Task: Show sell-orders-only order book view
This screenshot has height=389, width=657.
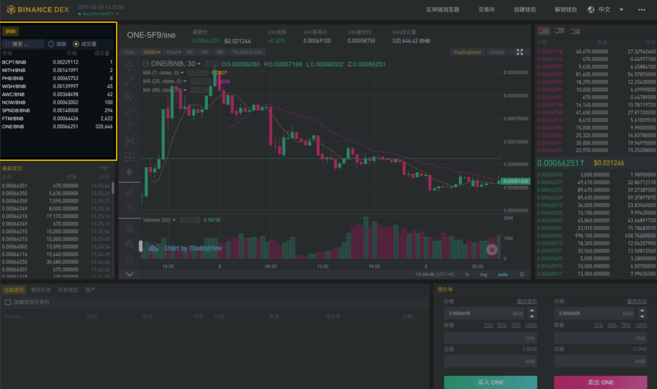Action: [575, 31]
